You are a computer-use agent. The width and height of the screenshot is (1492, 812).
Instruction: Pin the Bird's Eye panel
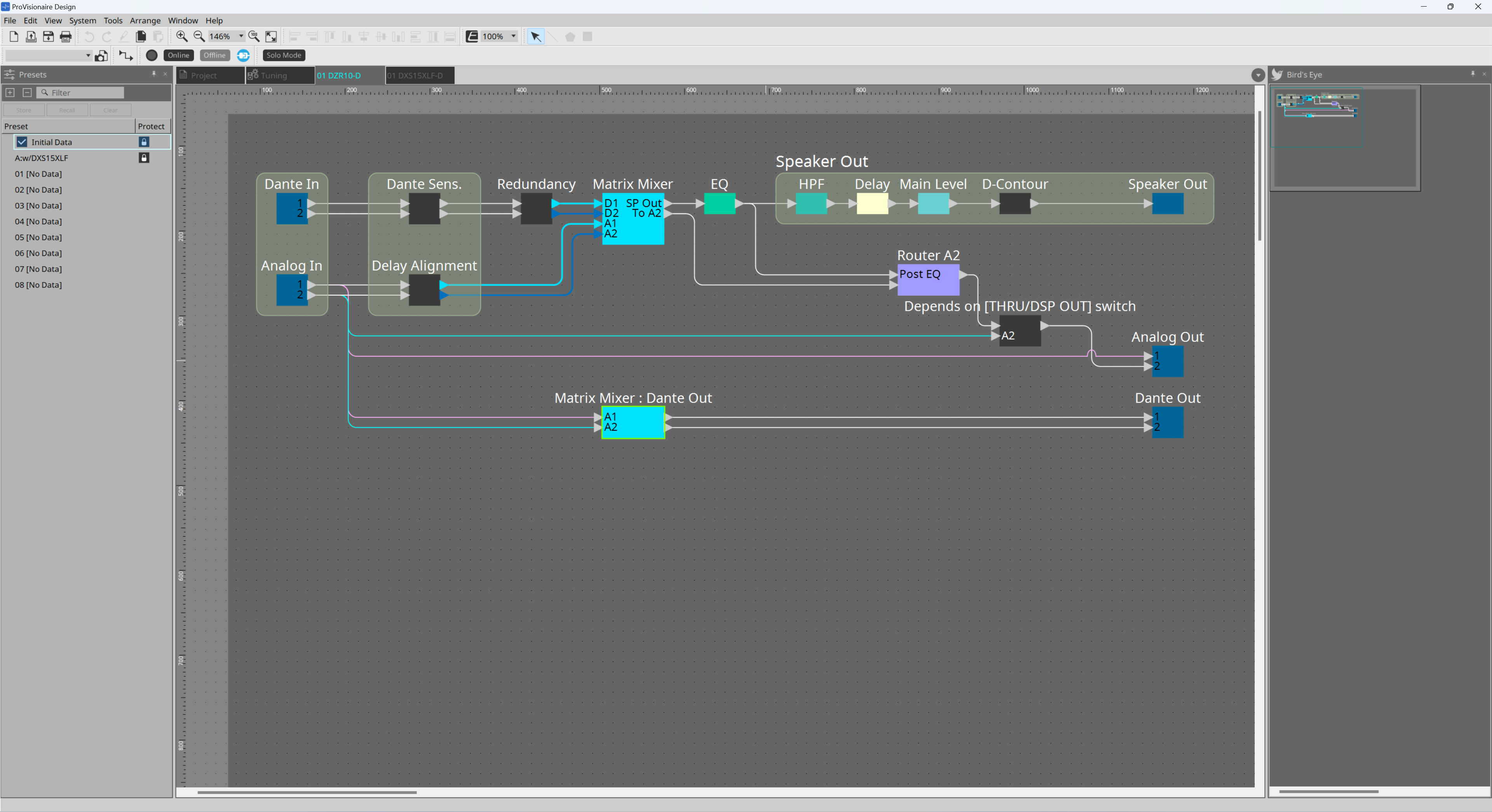point(1473,73)
